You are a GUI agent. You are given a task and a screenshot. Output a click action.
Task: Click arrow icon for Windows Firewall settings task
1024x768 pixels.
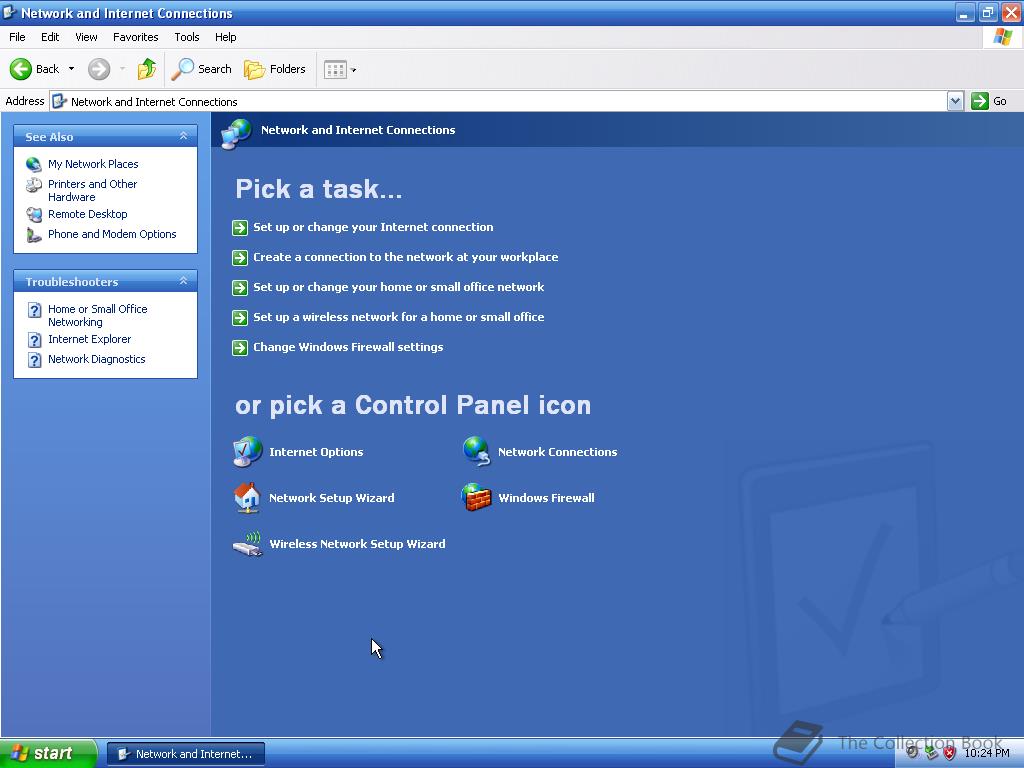[x=240, y=347]
